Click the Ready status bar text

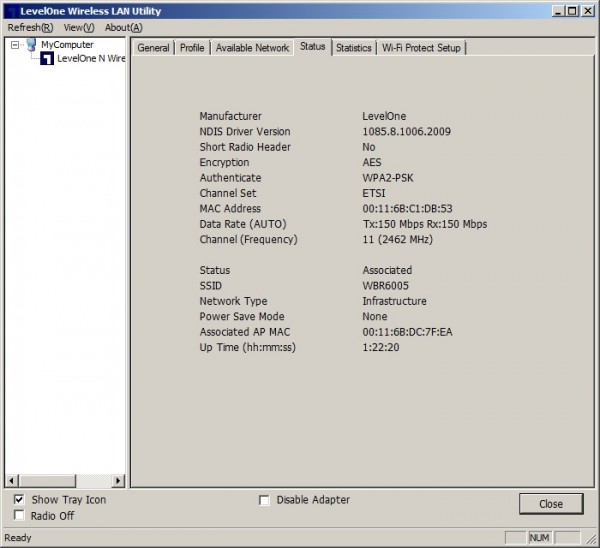[18, 538]
